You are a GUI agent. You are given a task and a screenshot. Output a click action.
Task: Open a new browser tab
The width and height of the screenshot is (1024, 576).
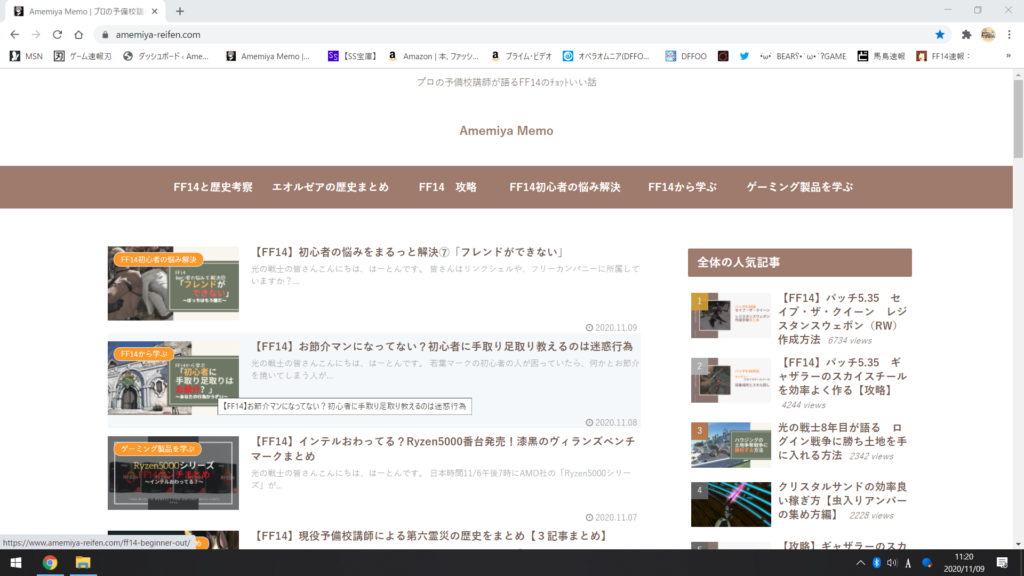[180, 11]
